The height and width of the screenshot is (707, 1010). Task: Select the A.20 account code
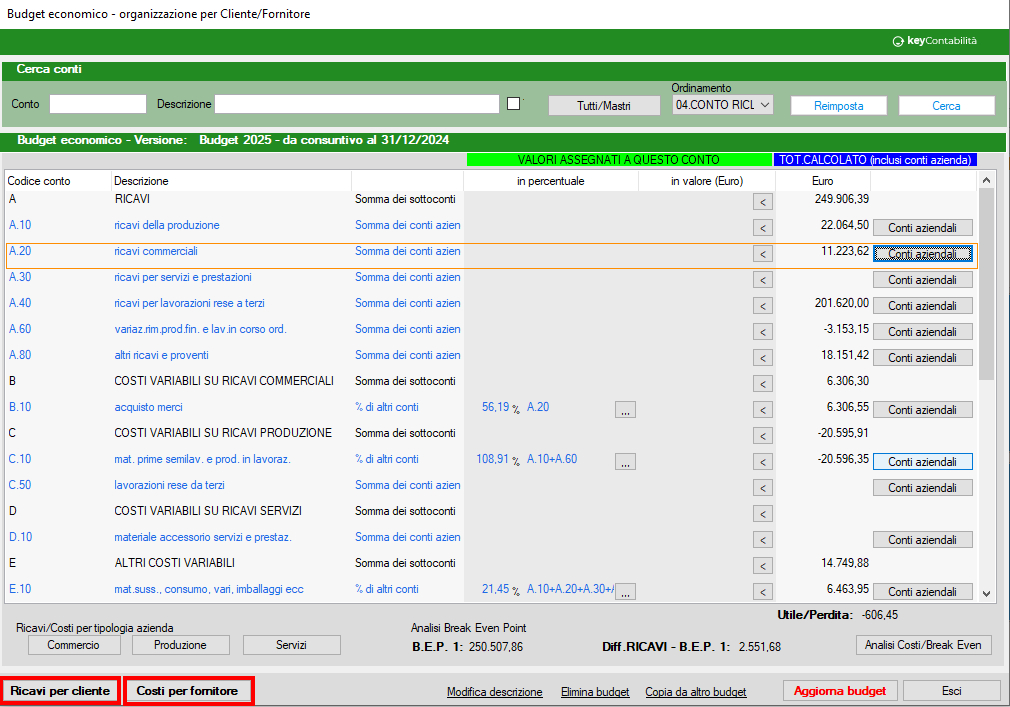coord(20,251)
